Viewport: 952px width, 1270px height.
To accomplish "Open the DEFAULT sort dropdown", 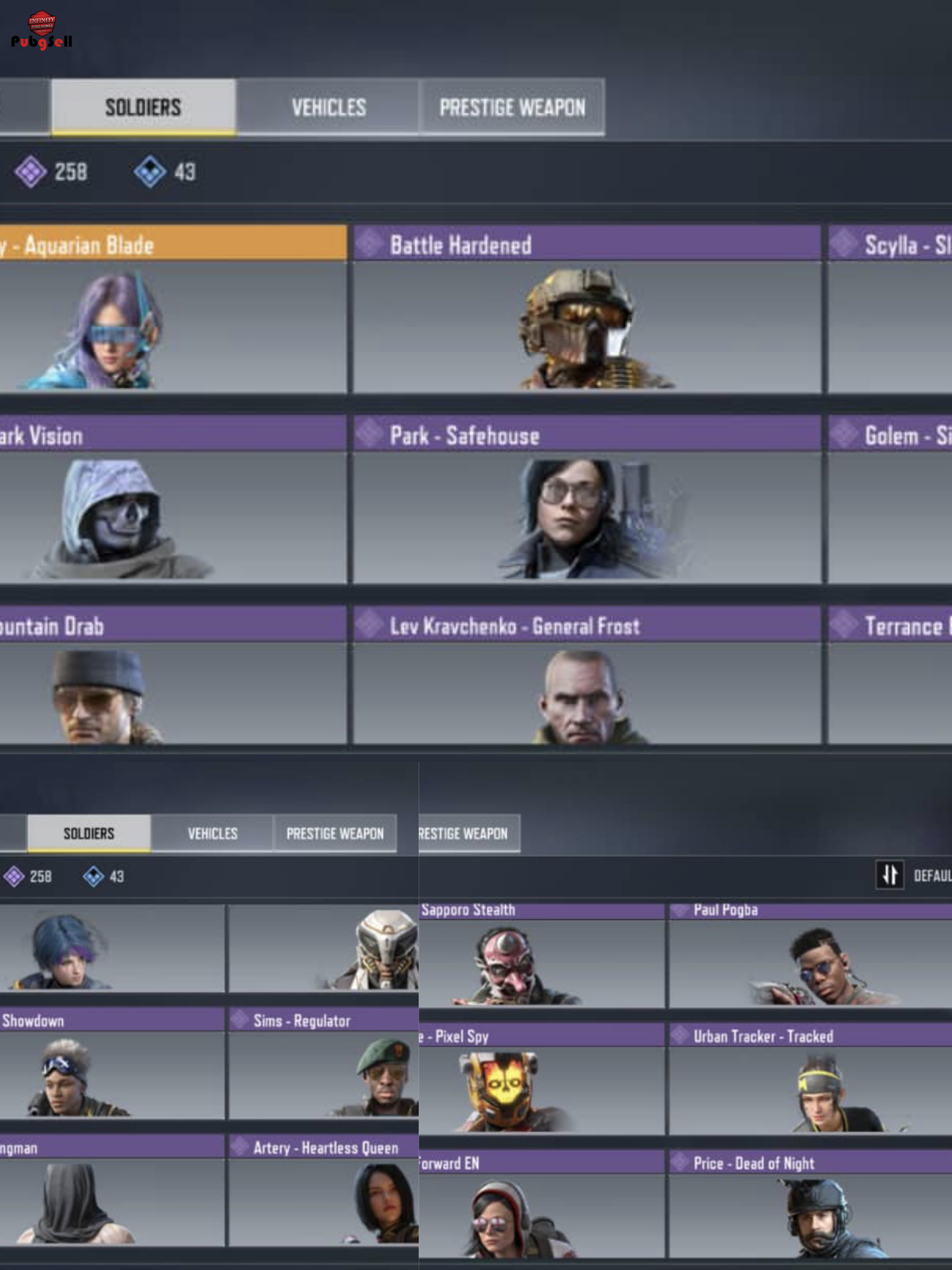I will pyautogui.click(x=932, y=876).
